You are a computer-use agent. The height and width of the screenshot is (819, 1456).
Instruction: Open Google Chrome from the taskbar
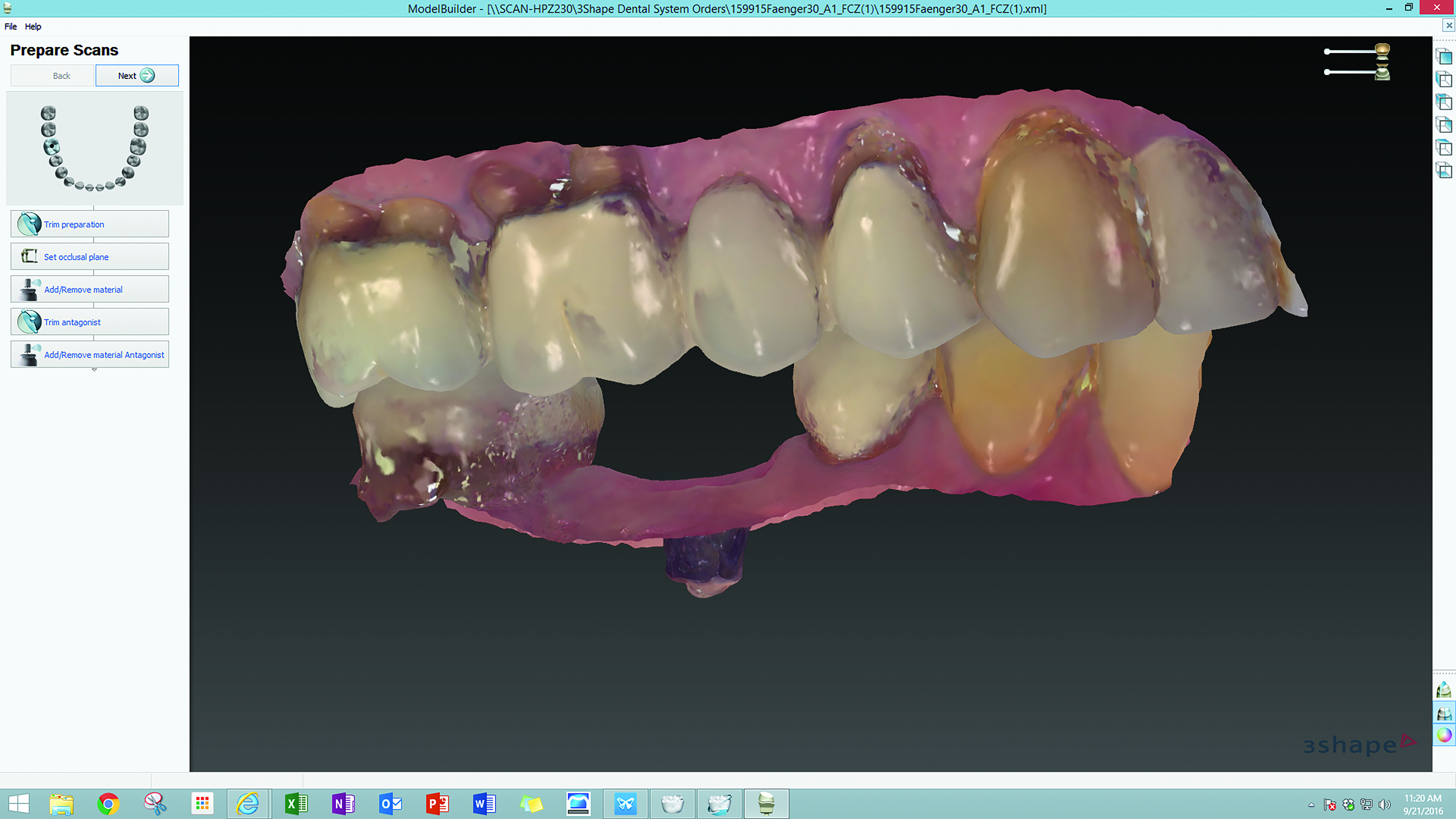[108, 804]
